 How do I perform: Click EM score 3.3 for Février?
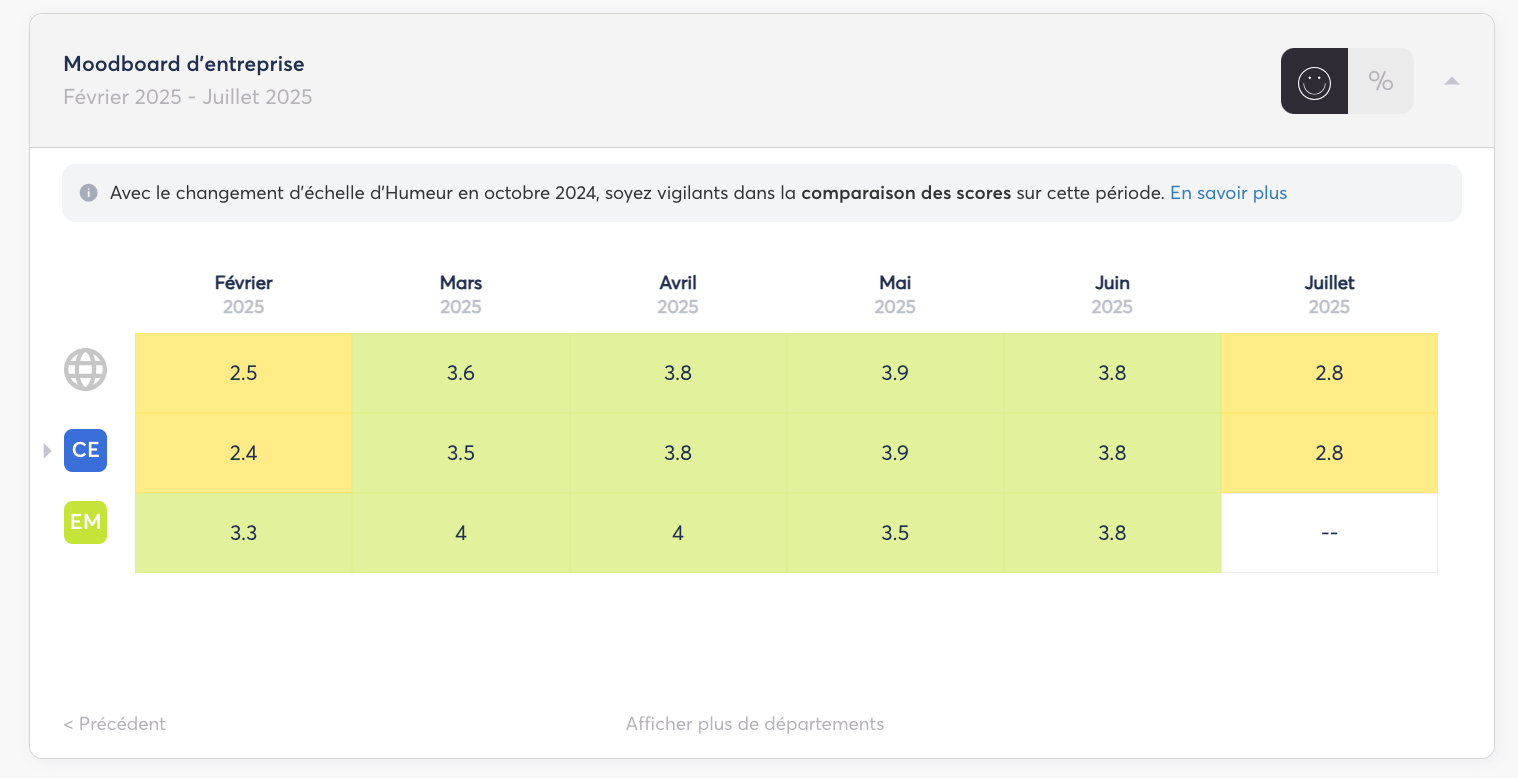[x=243, y=533]
